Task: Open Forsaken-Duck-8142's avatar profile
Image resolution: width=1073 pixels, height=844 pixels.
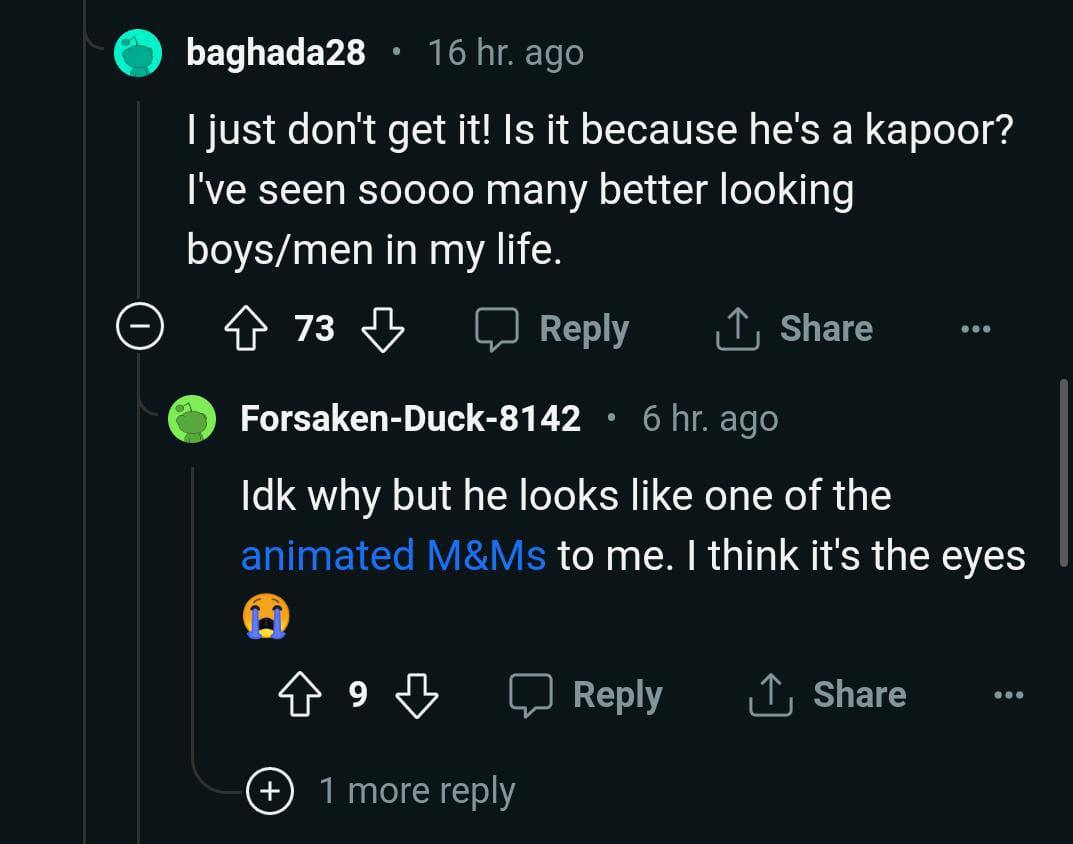Action: click(x=192, y=419)
